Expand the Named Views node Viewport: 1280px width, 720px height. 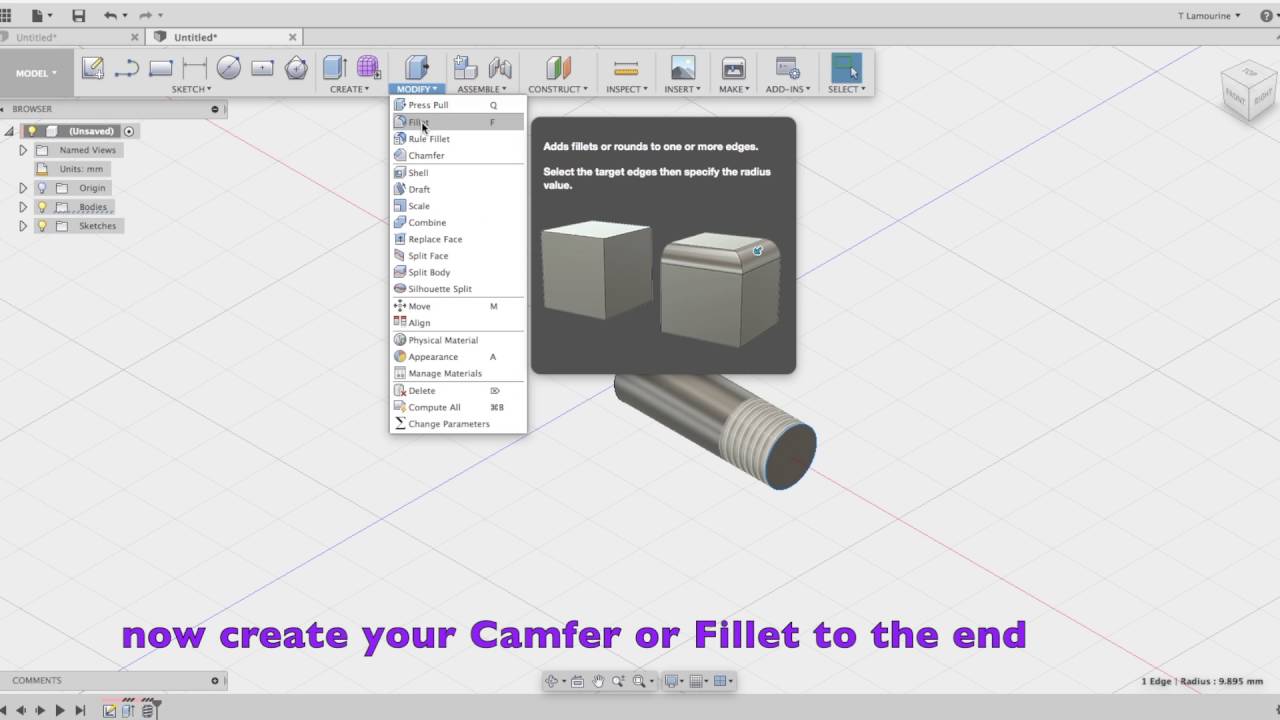(x=23, y=150)
